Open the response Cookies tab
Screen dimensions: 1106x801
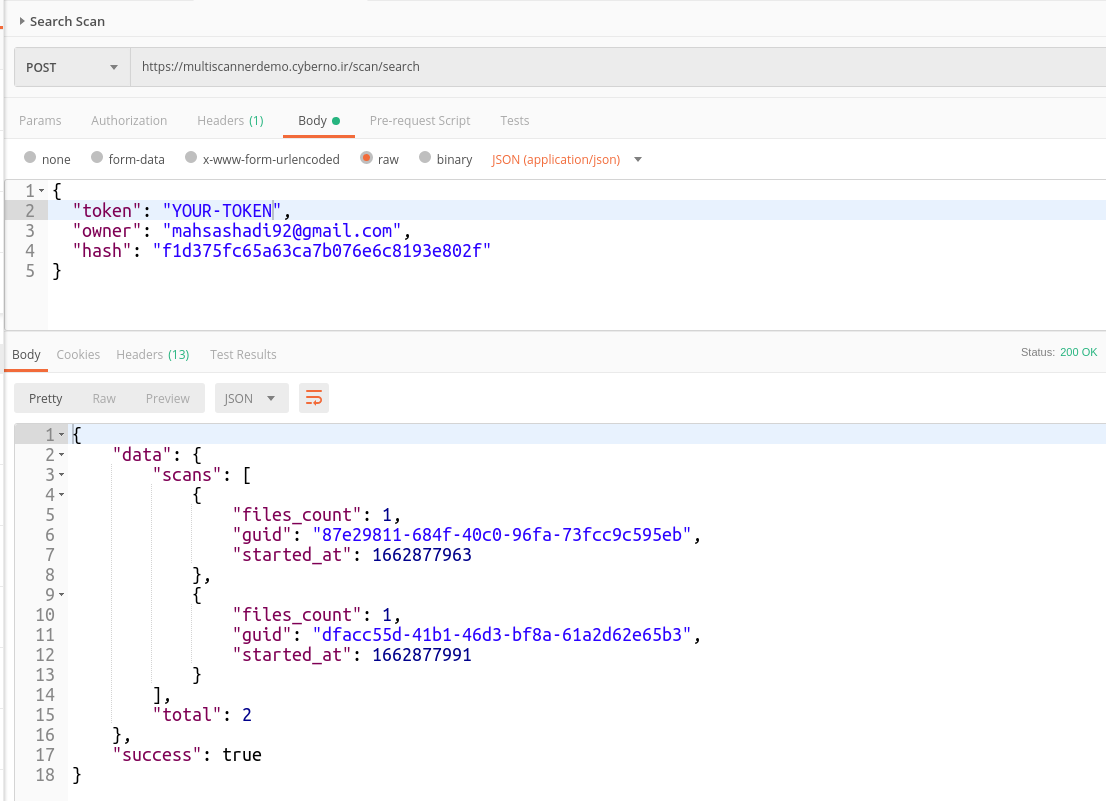pos(78,354)
